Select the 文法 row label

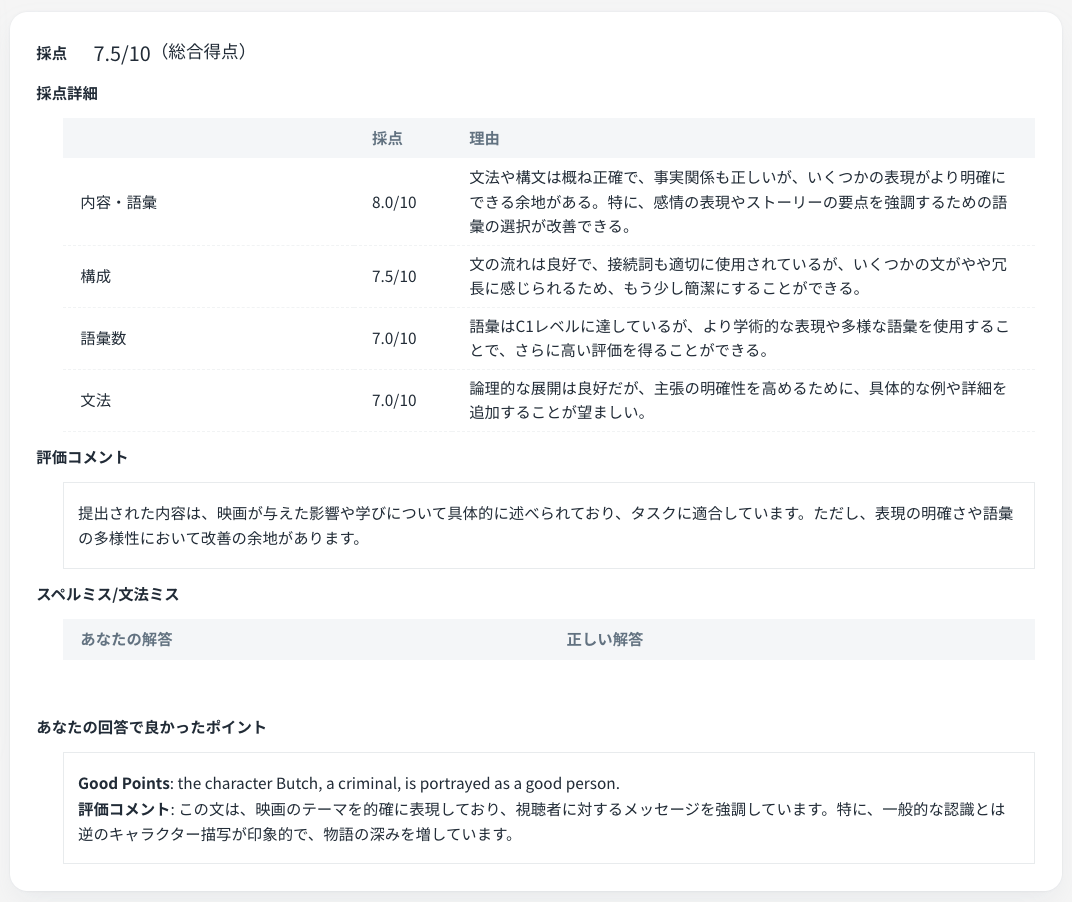(96, 400)
